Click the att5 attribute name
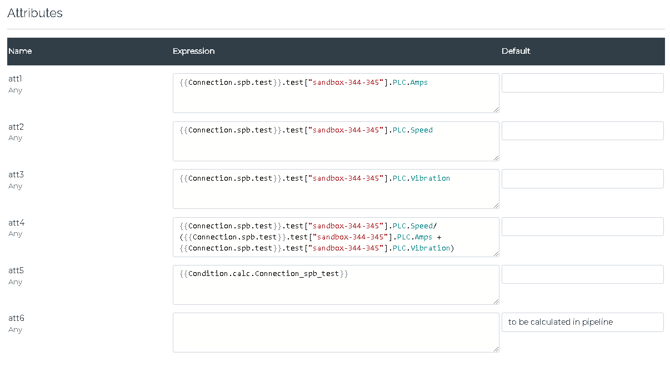The height and width of the screenshot is (368, 670). tap(16, 270)
